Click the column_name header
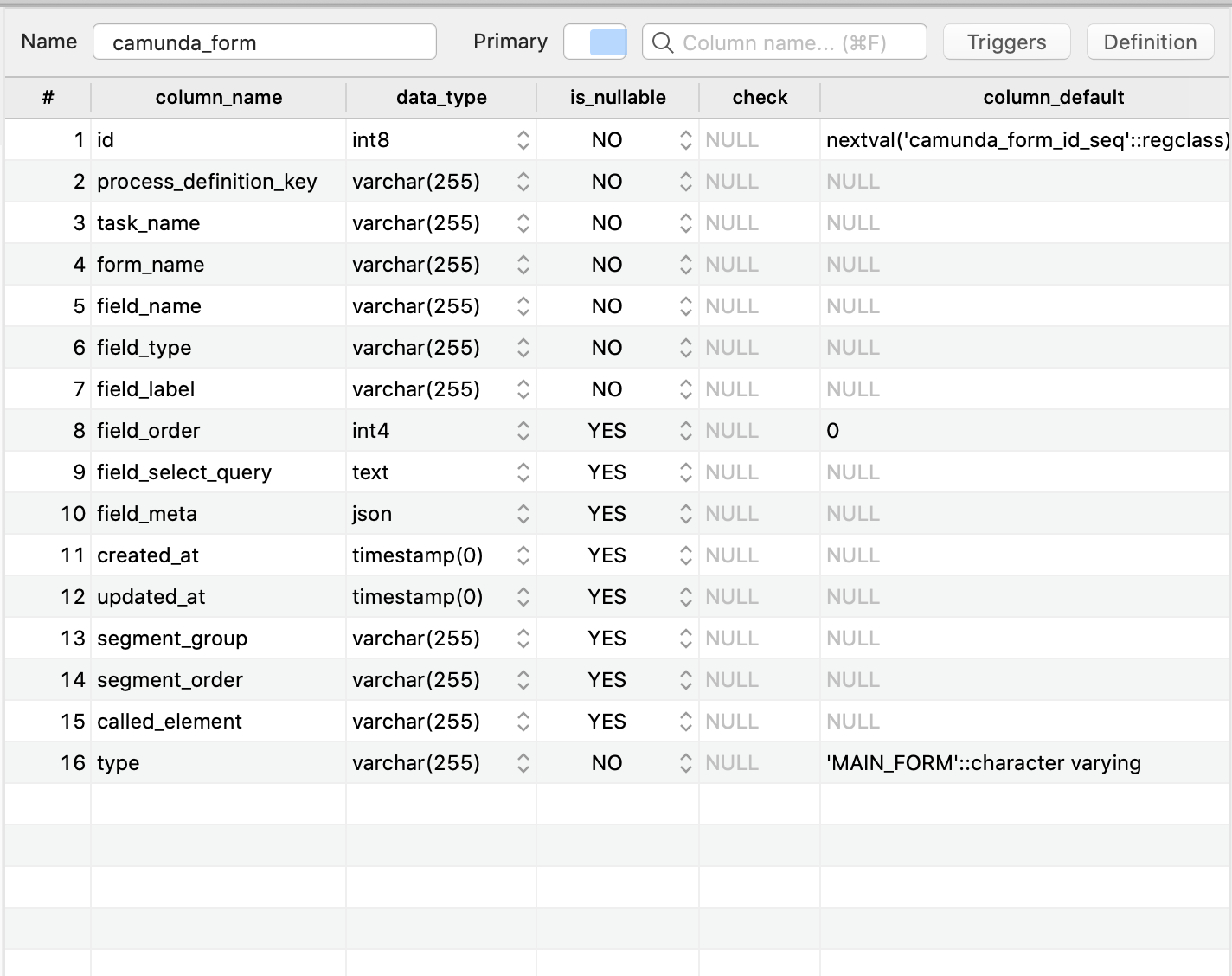Screen dimensions: 1232x976 click(x=217, y=97)
